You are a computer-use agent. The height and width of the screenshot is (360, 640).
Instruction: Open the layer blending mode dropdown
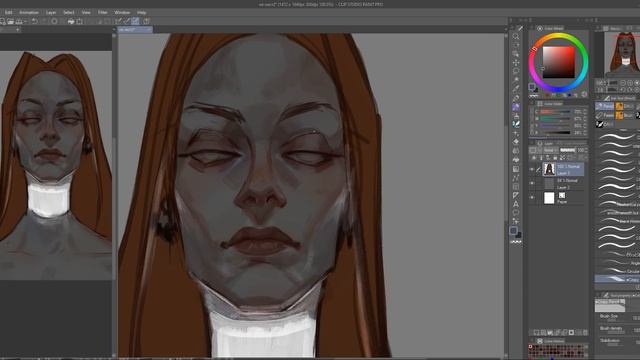click(x=550, y=150)
